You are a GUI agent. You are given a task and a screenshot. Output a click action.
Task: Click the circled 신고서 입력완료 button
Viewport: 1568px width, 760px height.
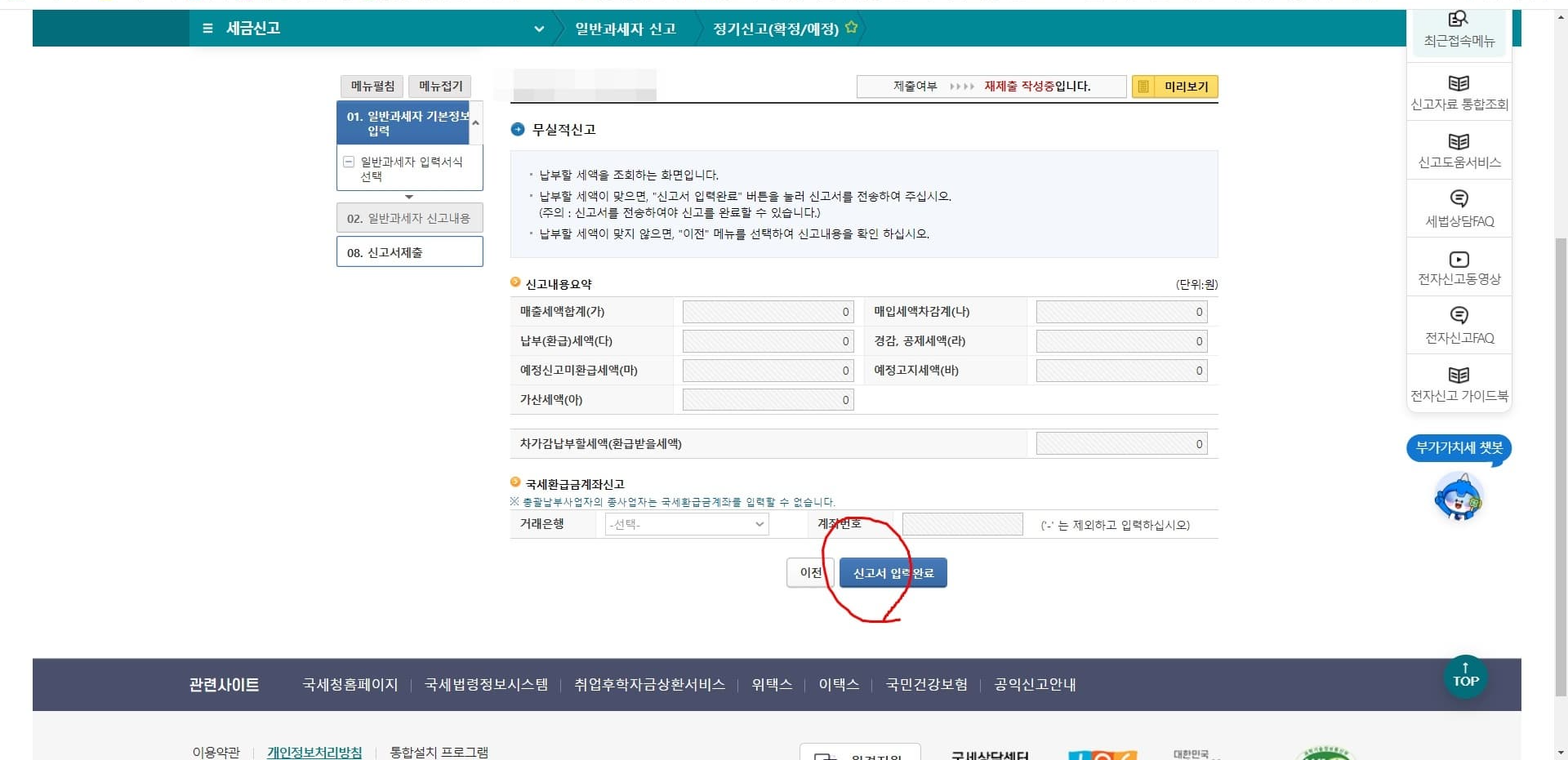[893, 572]
